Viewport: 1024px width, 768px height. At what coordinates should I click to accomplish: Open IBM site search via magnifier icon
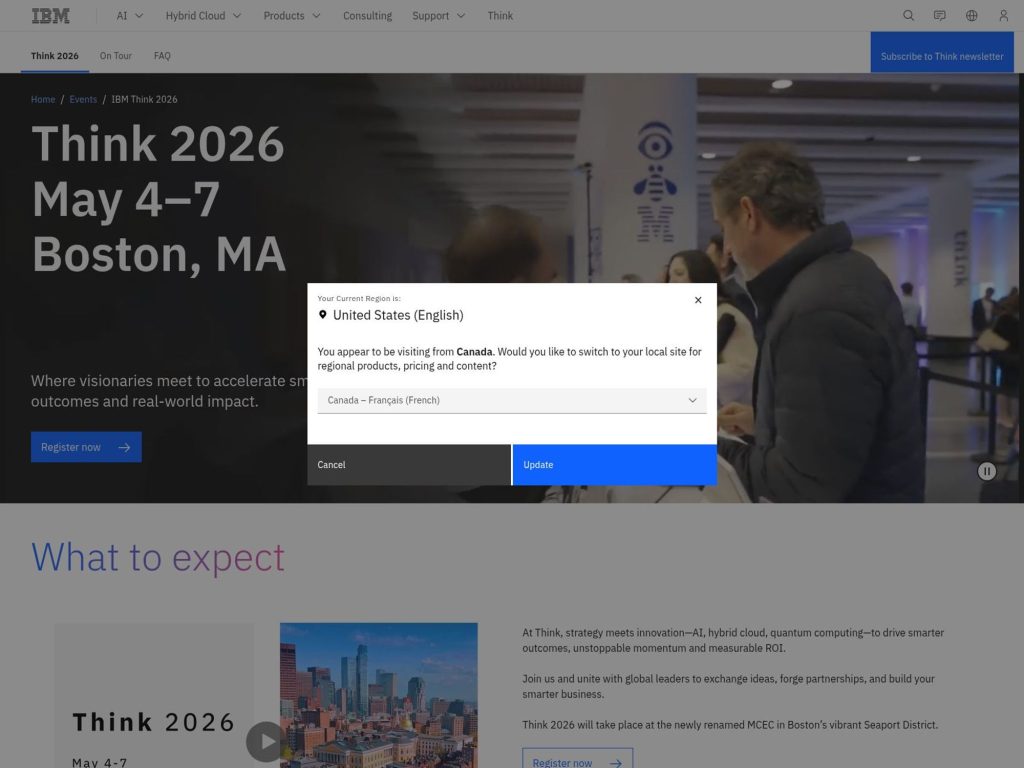click(908, 16)
